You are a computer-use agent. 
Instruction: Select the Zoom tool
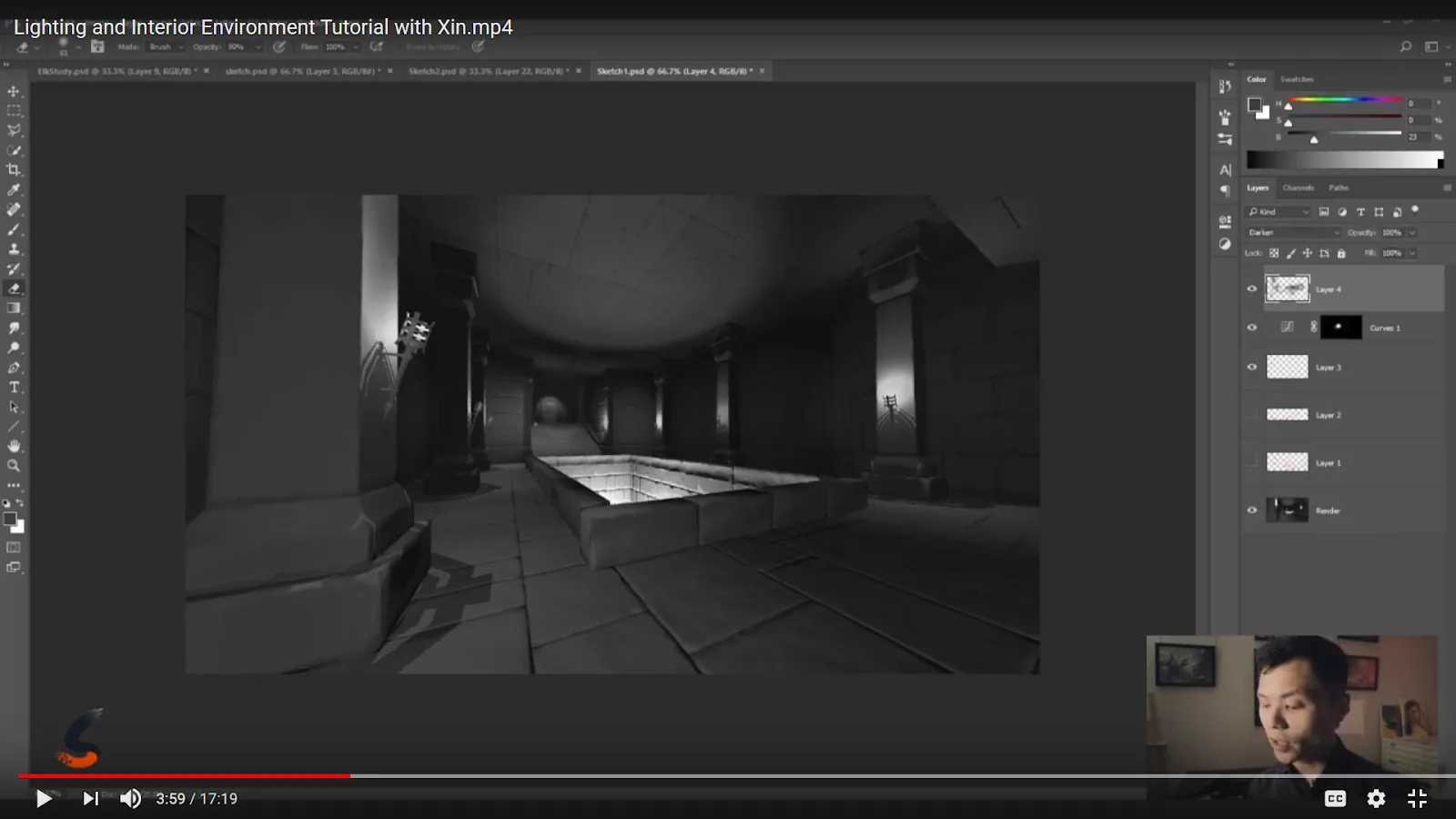tap(14, 466)
